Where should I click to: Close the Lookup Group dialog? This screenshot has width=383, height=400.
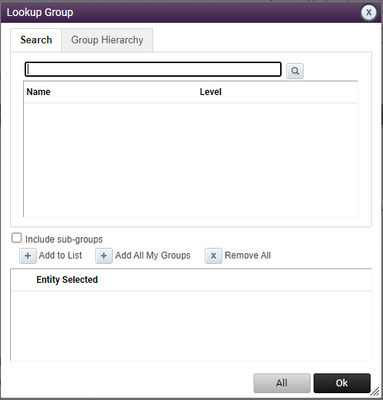(369, 13)
